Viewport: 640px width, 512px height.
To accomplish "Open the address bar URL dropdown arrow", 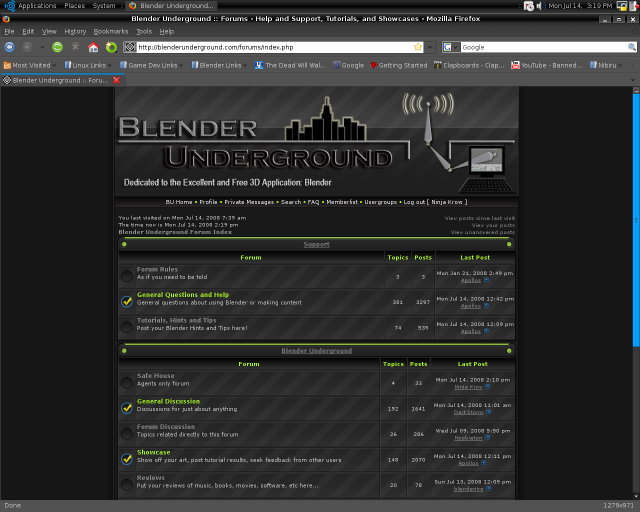I will coord(430,47).
